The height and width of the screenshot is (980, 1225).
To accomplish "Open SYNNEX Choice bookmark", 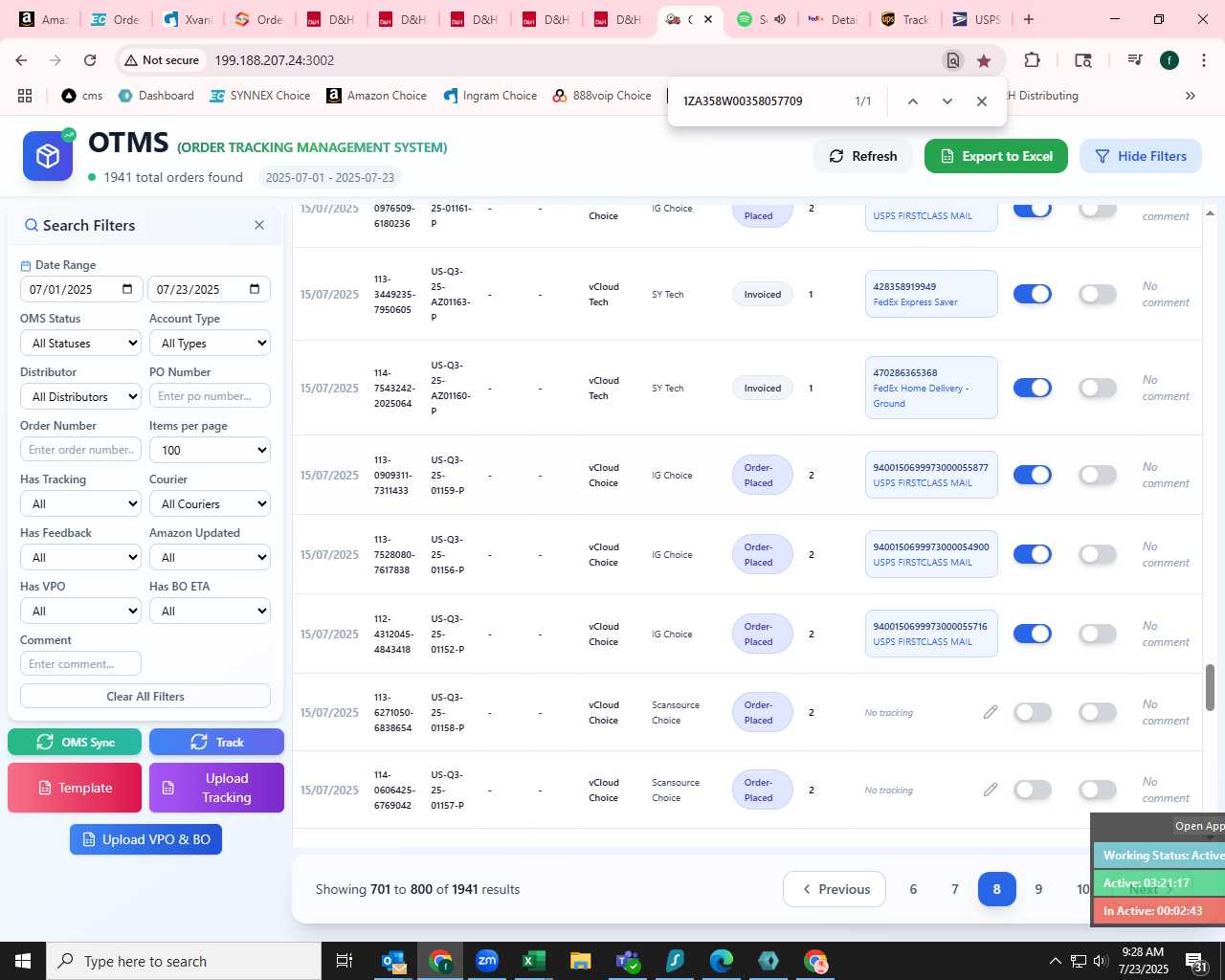I will 260,96.
